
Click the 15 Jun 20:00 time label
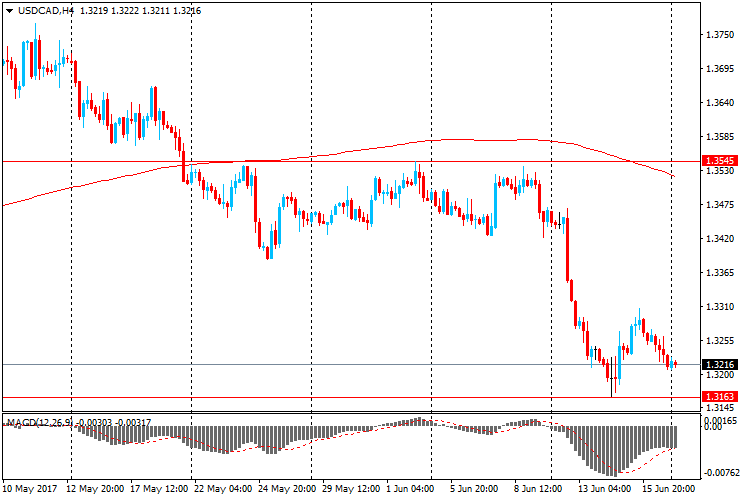669,489
